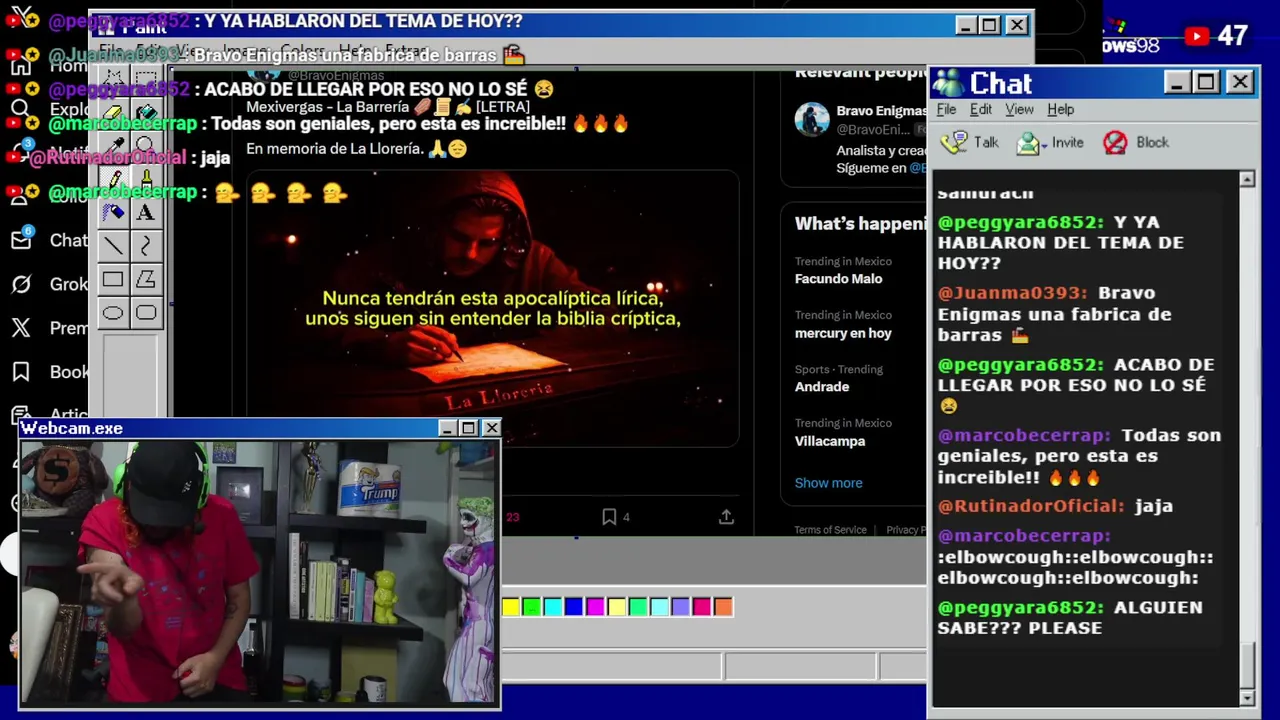
Task: Choose the Curve tool in Paint
Action: point(146,246)
